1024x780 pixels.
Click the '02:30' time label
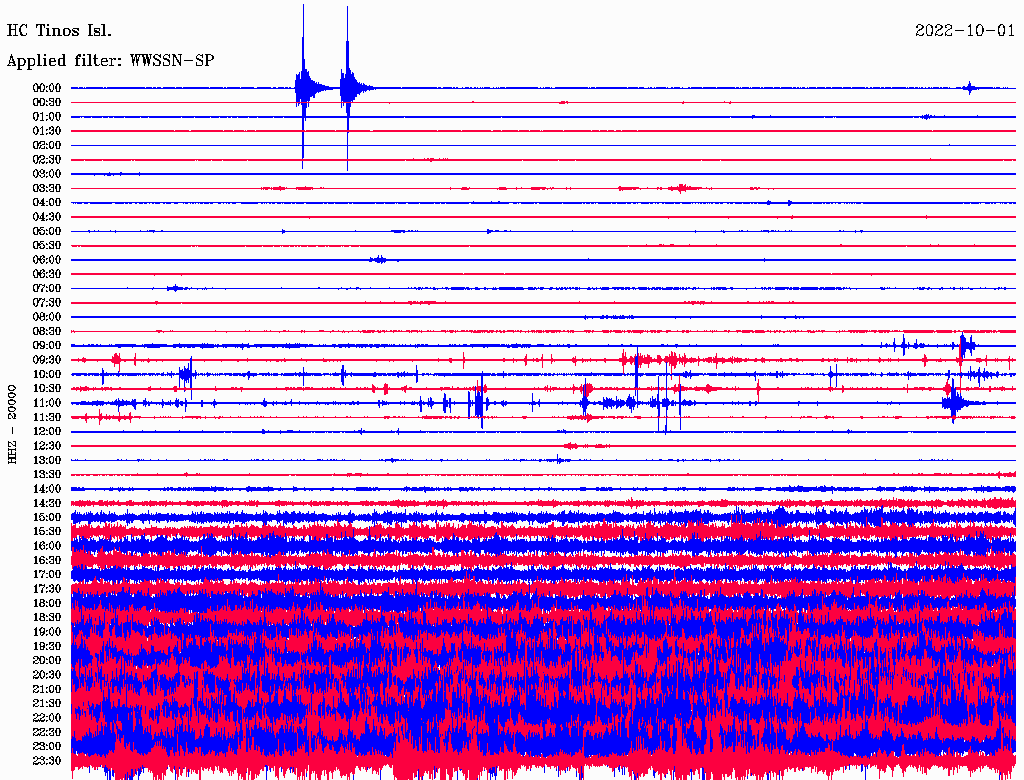(x=47, y=160)
